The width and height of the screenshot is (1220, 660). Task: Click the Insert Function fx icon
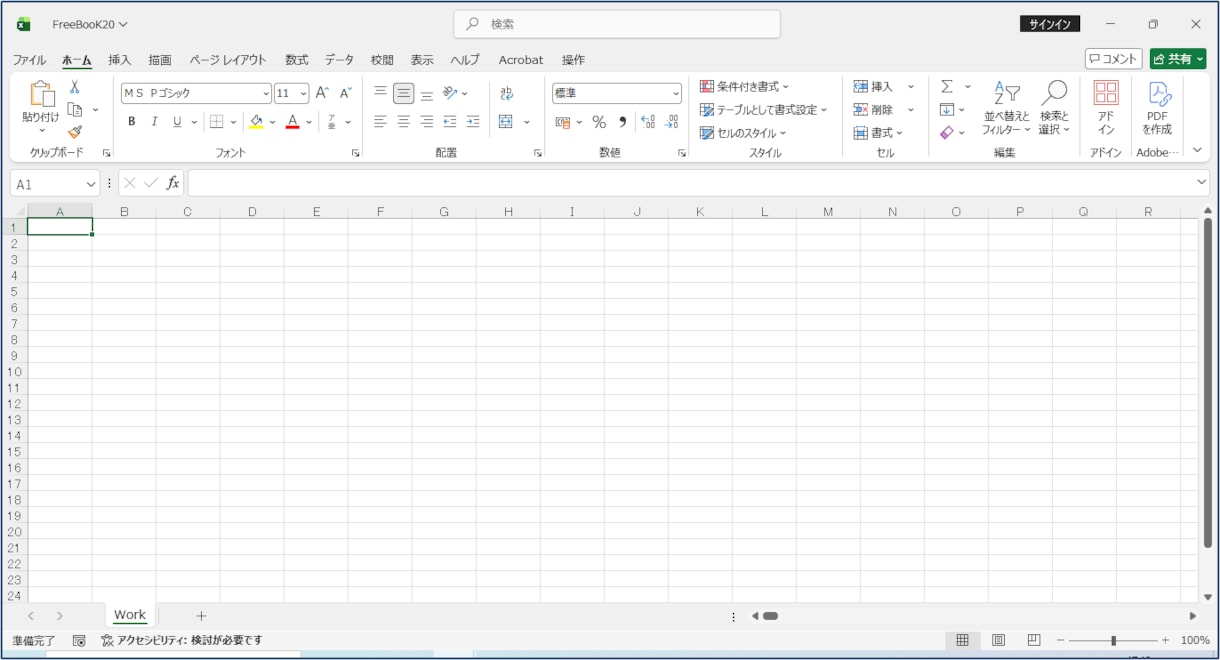tap(173, 183)
